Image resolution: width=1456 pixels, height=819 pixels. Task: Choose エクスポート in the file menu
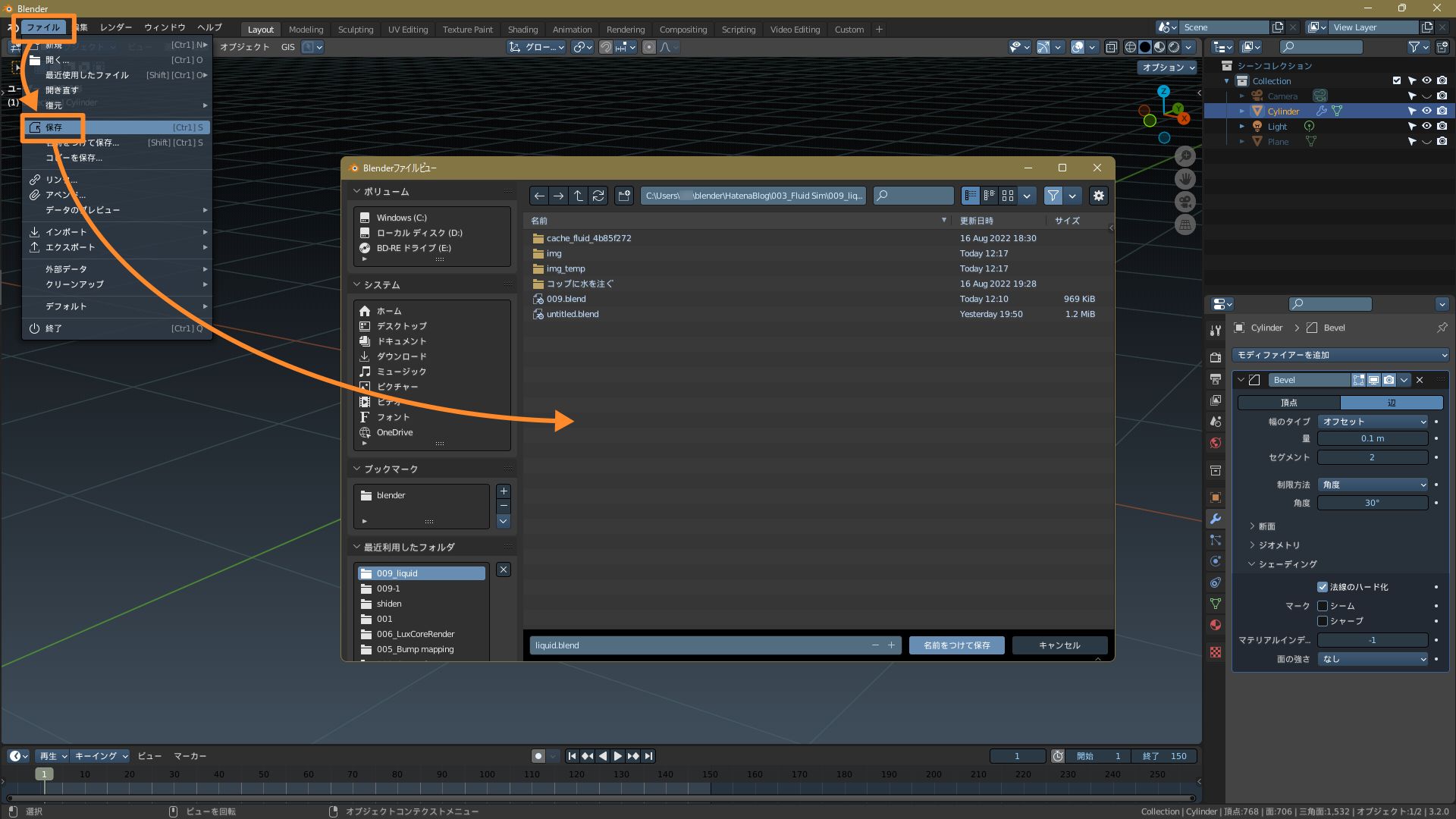pos(71,247)
